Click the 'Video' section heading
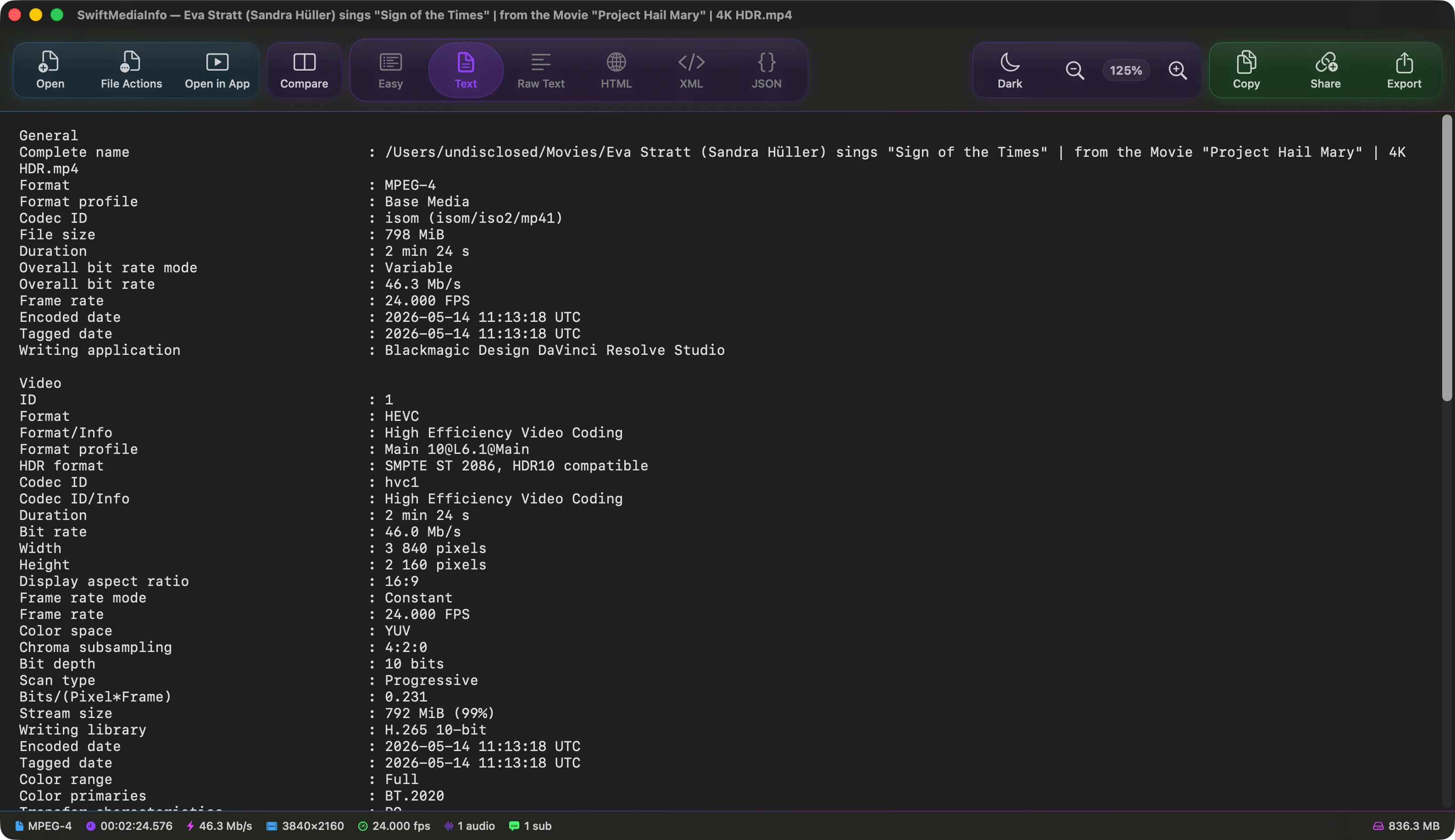This screenshot has height=840, width=1455. pos(40,383)
